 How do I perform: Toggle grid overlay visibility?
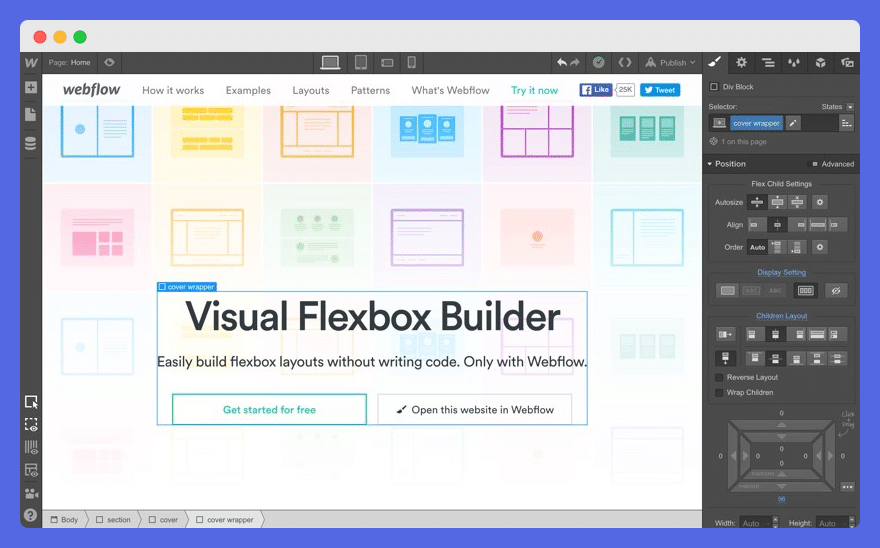tap(31, 447)
